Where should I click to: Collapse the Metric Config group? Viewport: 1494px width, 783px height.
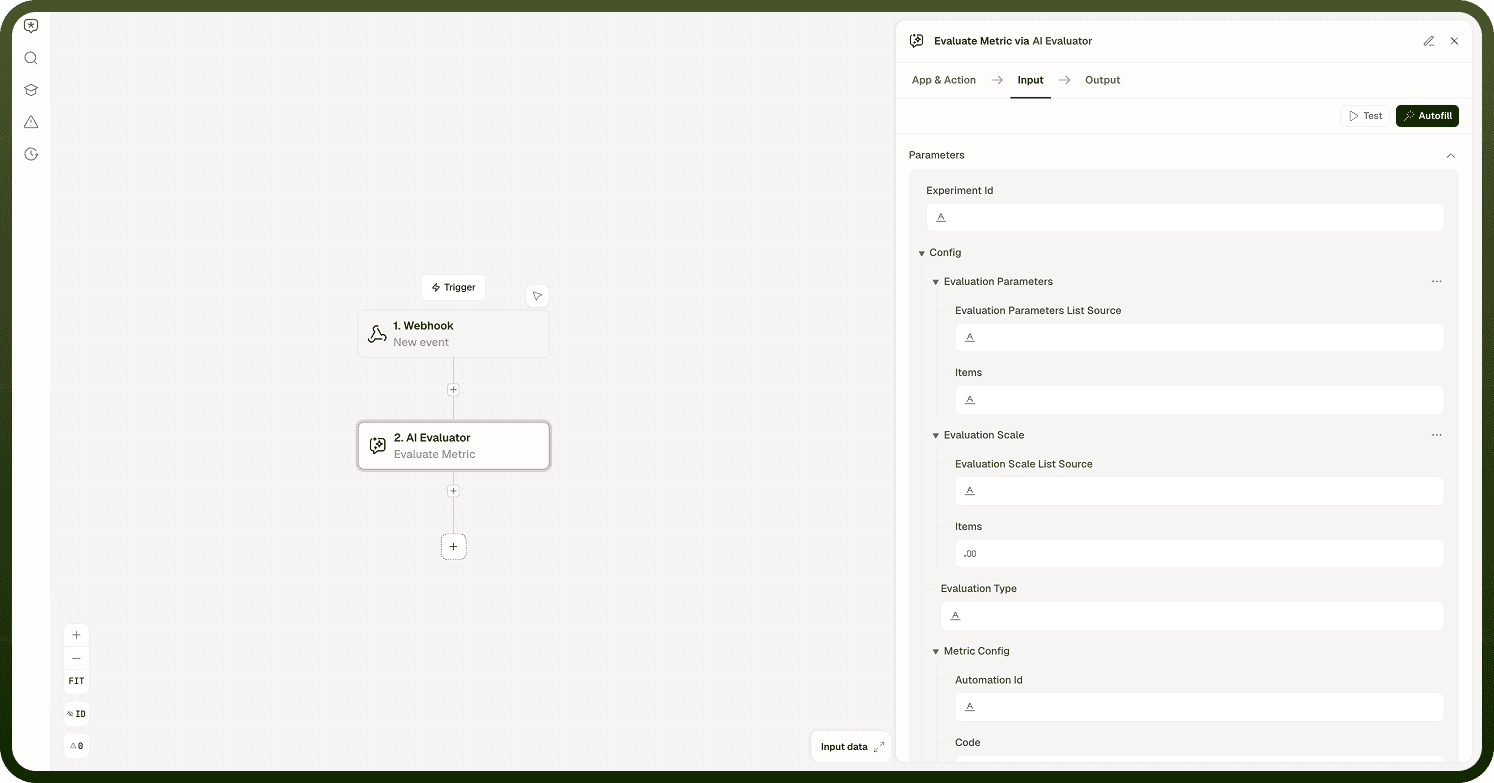pos(936,651)
